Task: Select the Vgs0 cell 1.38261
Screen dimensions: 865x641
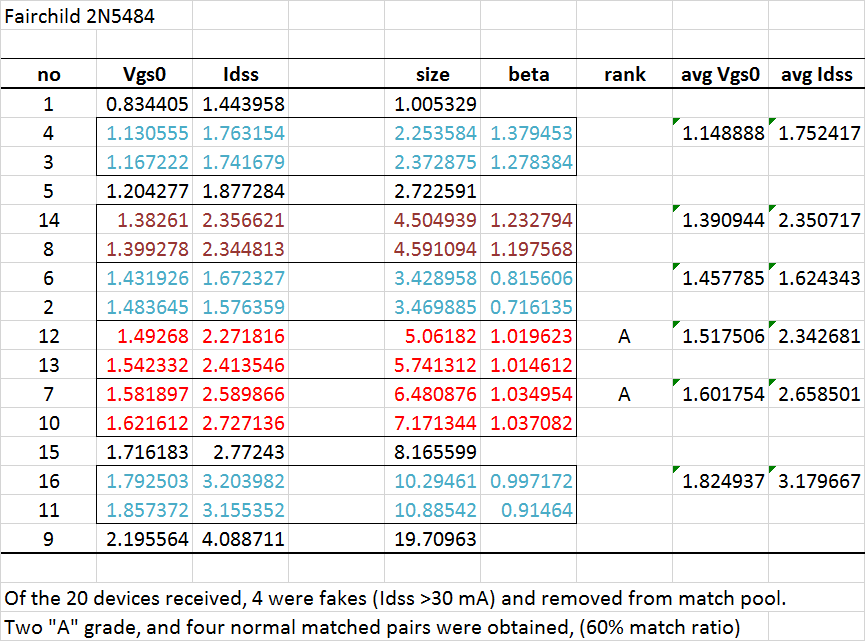Action: point(145,220)
